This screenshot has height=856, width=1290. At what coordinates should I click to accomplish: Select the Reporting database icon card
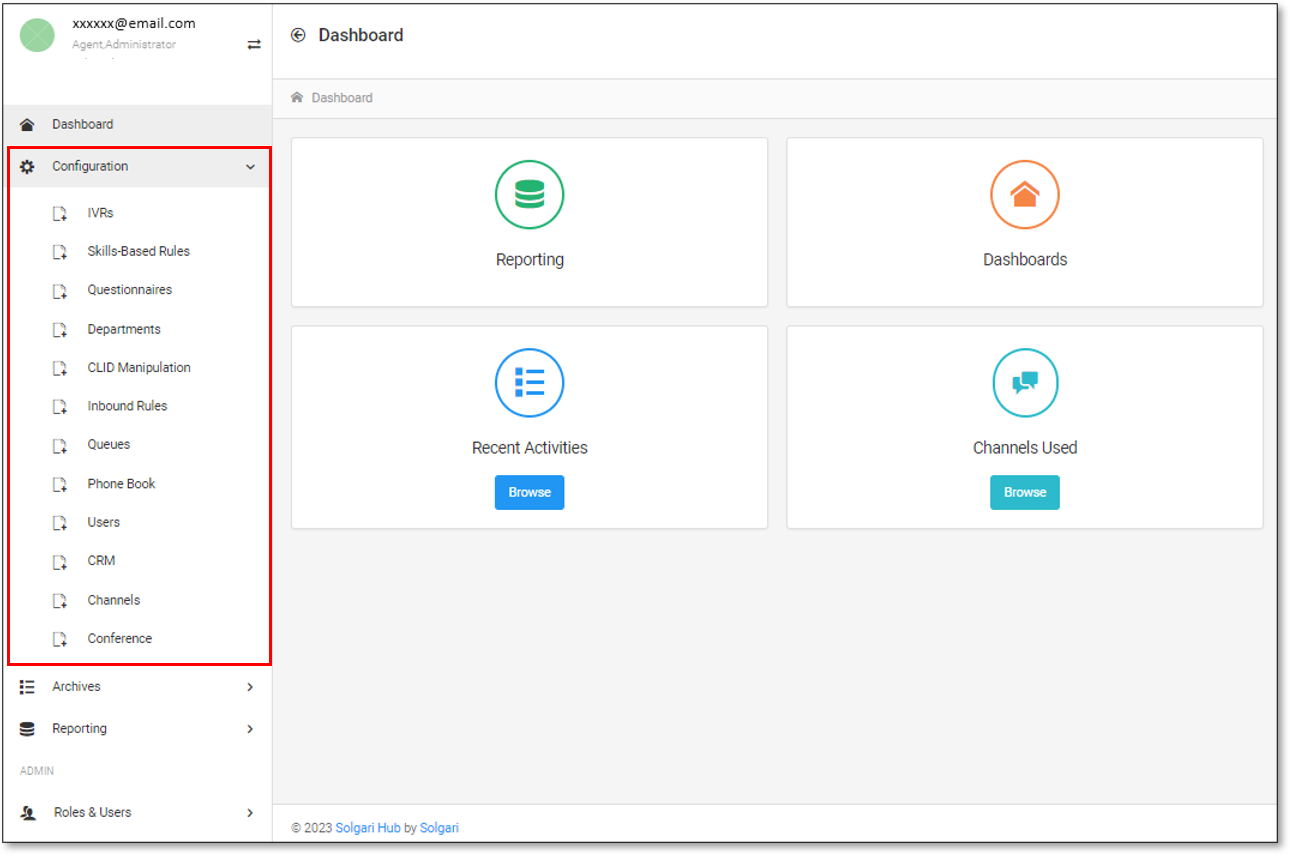(x=529, y=194)
